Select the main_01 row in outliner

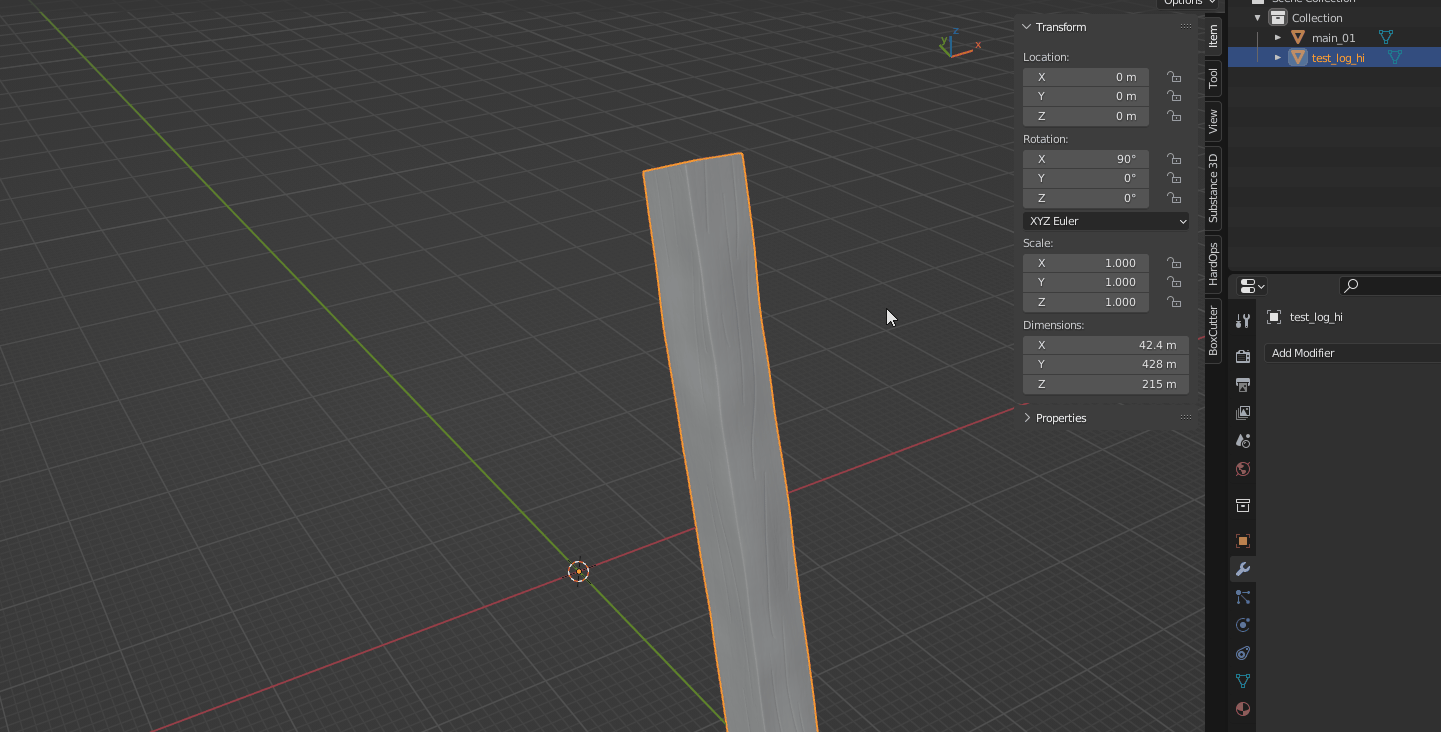pos(1334,37)
